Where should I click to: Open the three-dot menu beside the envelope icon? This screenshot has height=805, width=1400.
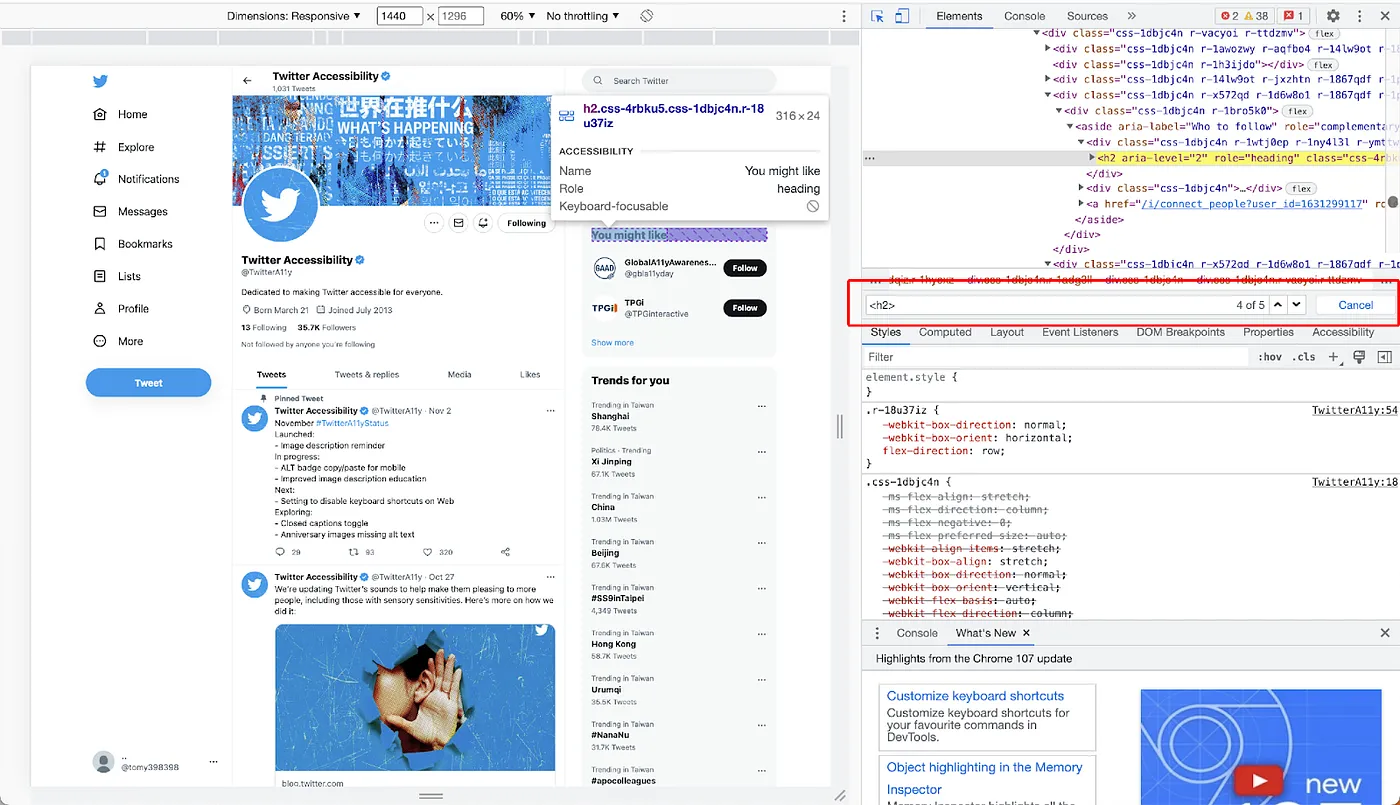[x=433, y=223]
